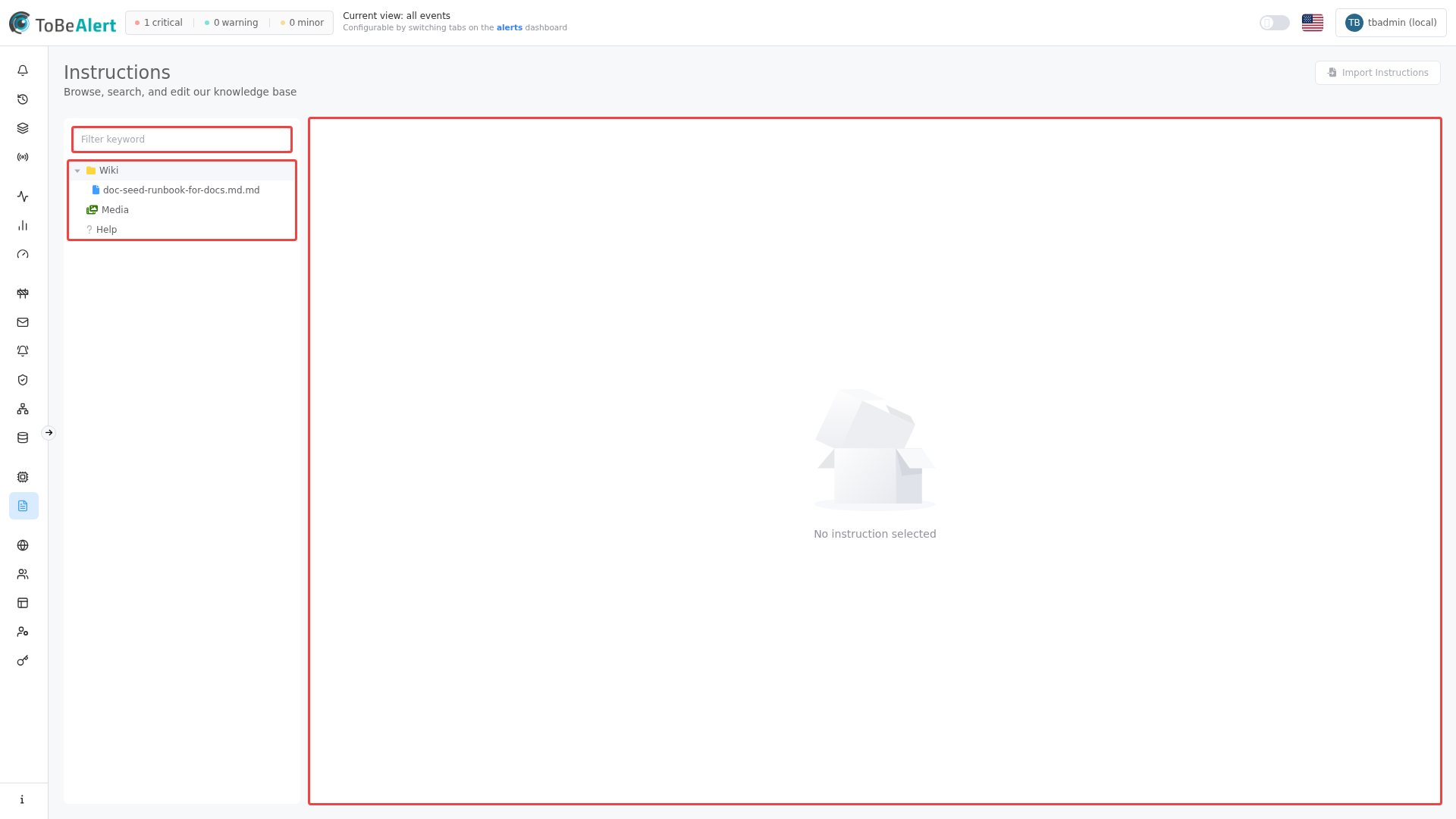Open doc-seed-runbook-for-docs.md.md file
This screenshot has width=1456, height=819.
click(181, 190)
